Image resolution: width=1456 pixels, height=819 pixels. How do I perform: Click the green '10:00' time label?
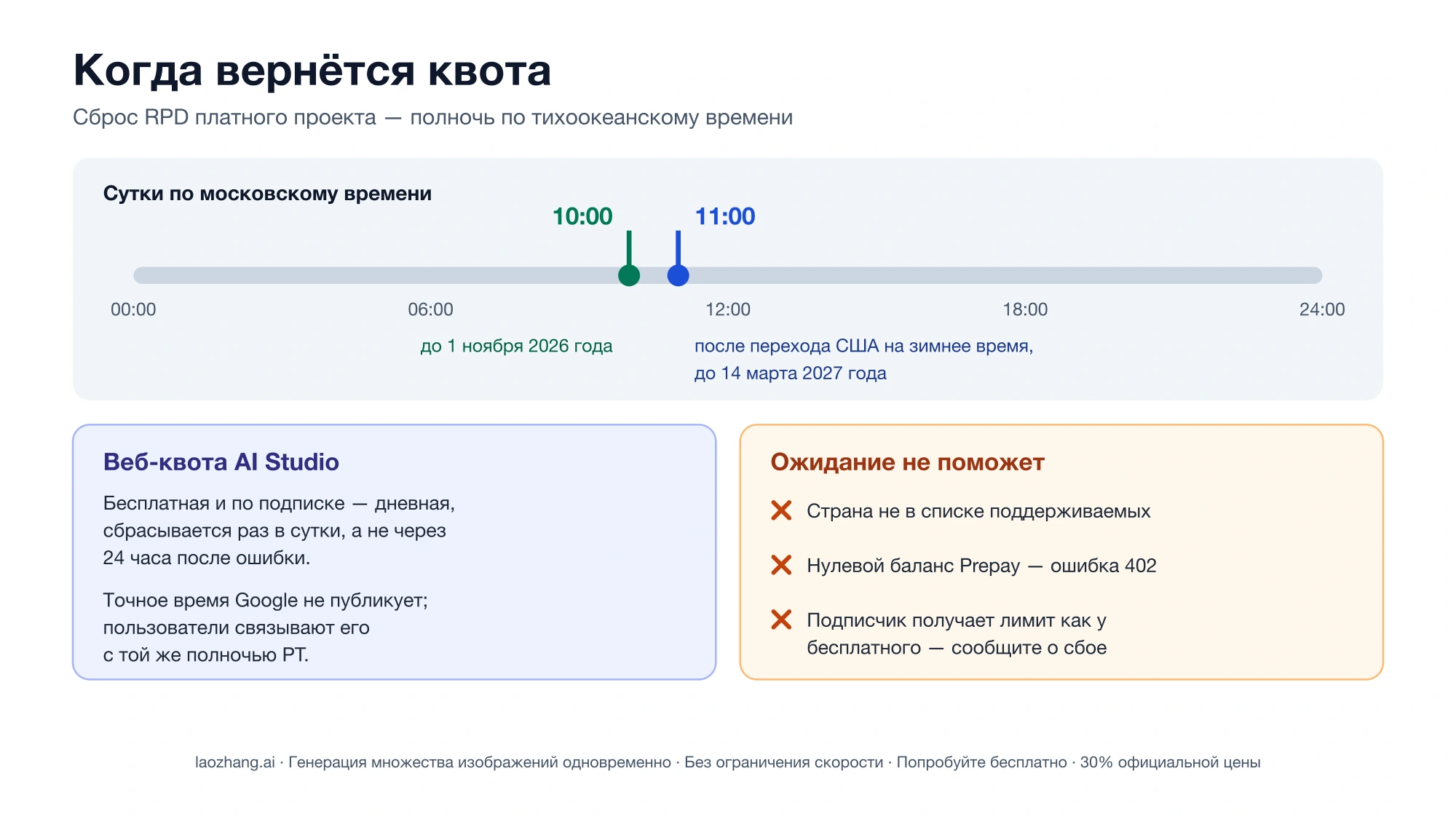point(582,216)
